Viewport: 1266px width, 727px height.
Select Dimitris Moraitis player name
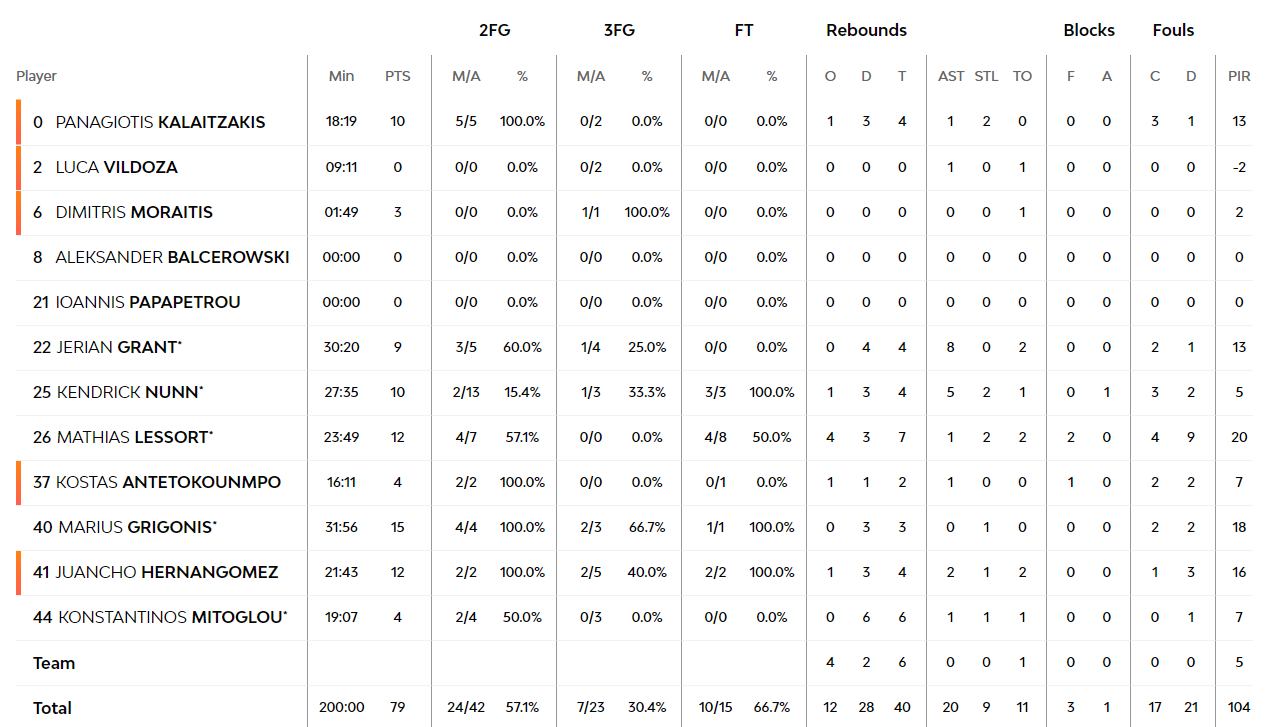point(134,212)
